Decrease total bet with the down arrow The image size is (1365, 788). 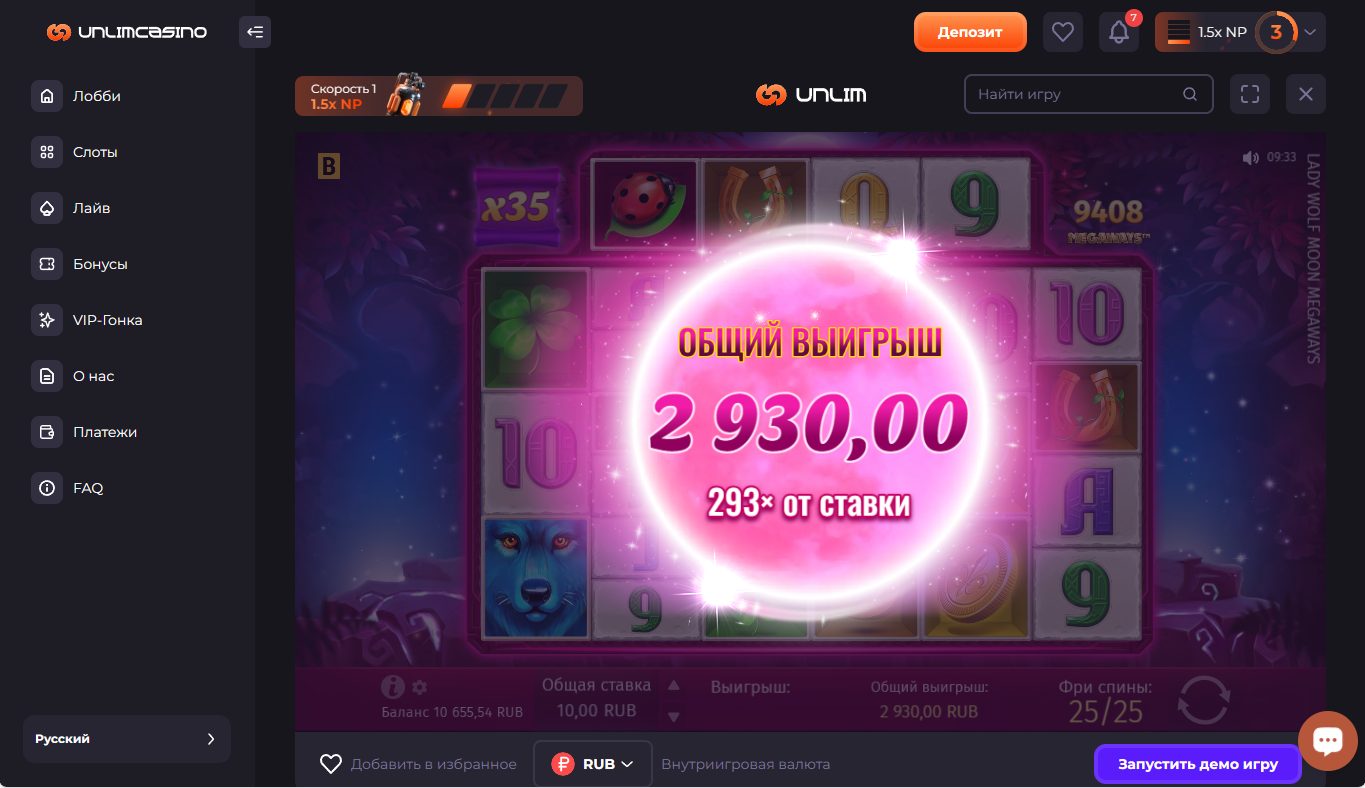(674, 716)
